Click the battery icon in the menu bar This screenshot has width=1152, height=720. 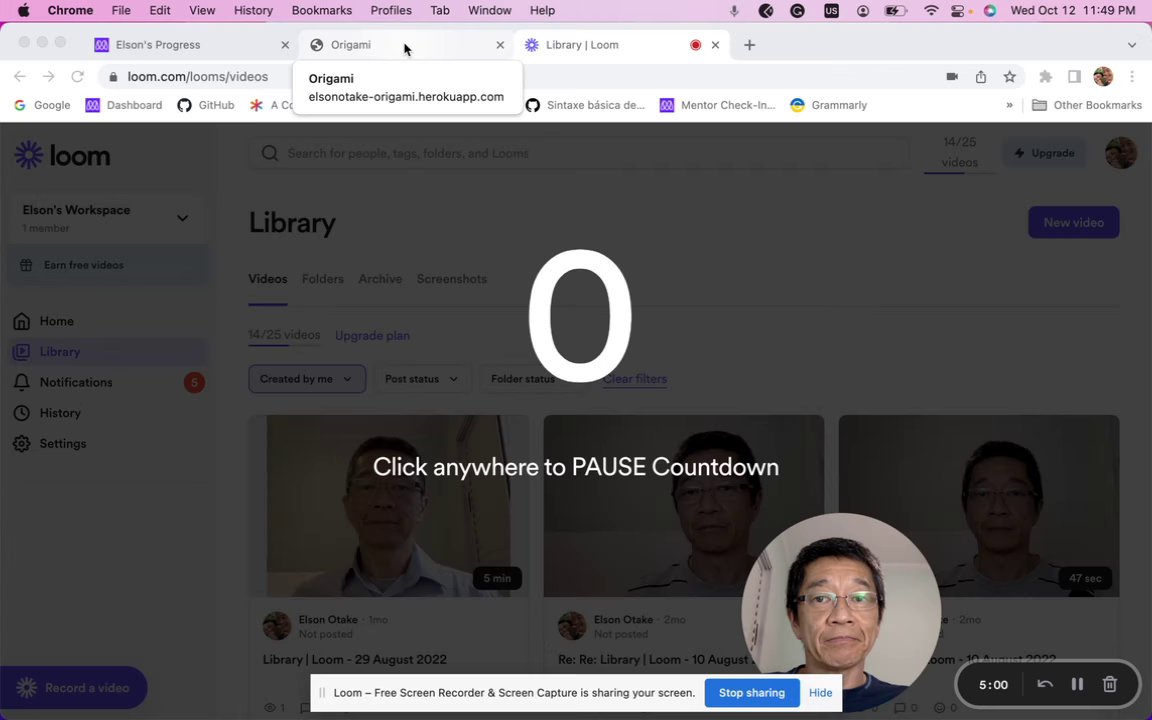pyautogui.click(x=896, y=10)
